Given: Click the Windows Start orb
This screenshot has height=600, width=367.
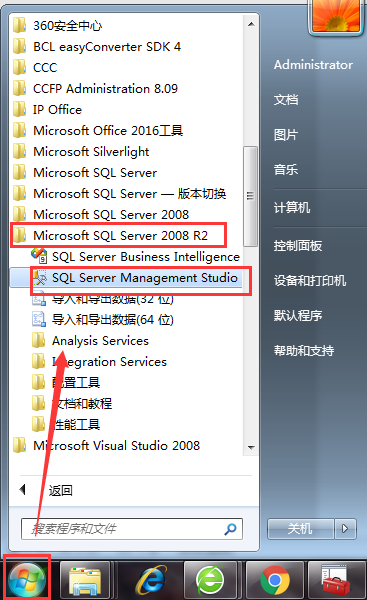Looking at the screenshot, I should (26, 579).
